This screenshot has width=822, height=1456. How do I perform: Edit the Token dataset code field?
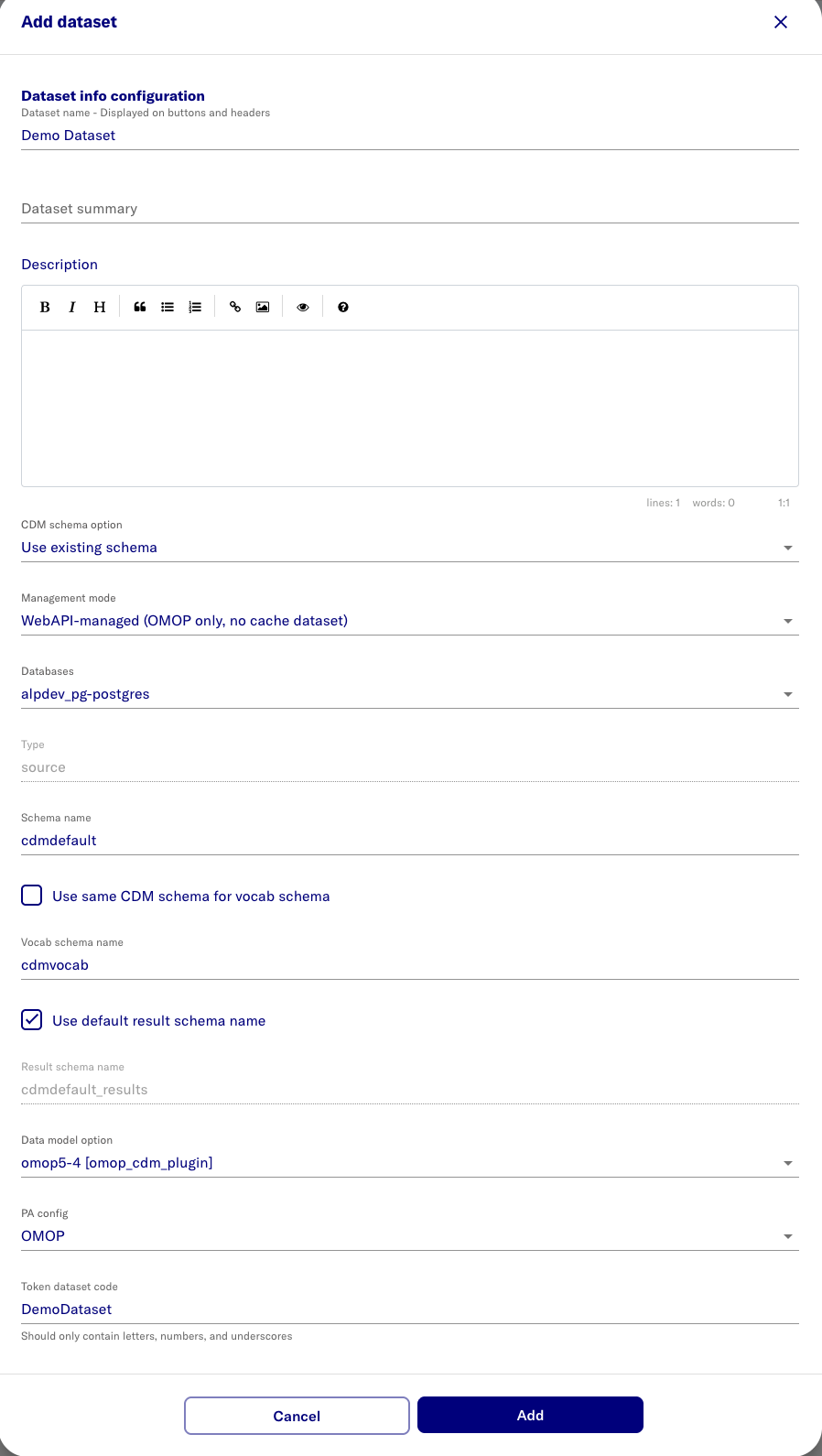[410, 1309]
